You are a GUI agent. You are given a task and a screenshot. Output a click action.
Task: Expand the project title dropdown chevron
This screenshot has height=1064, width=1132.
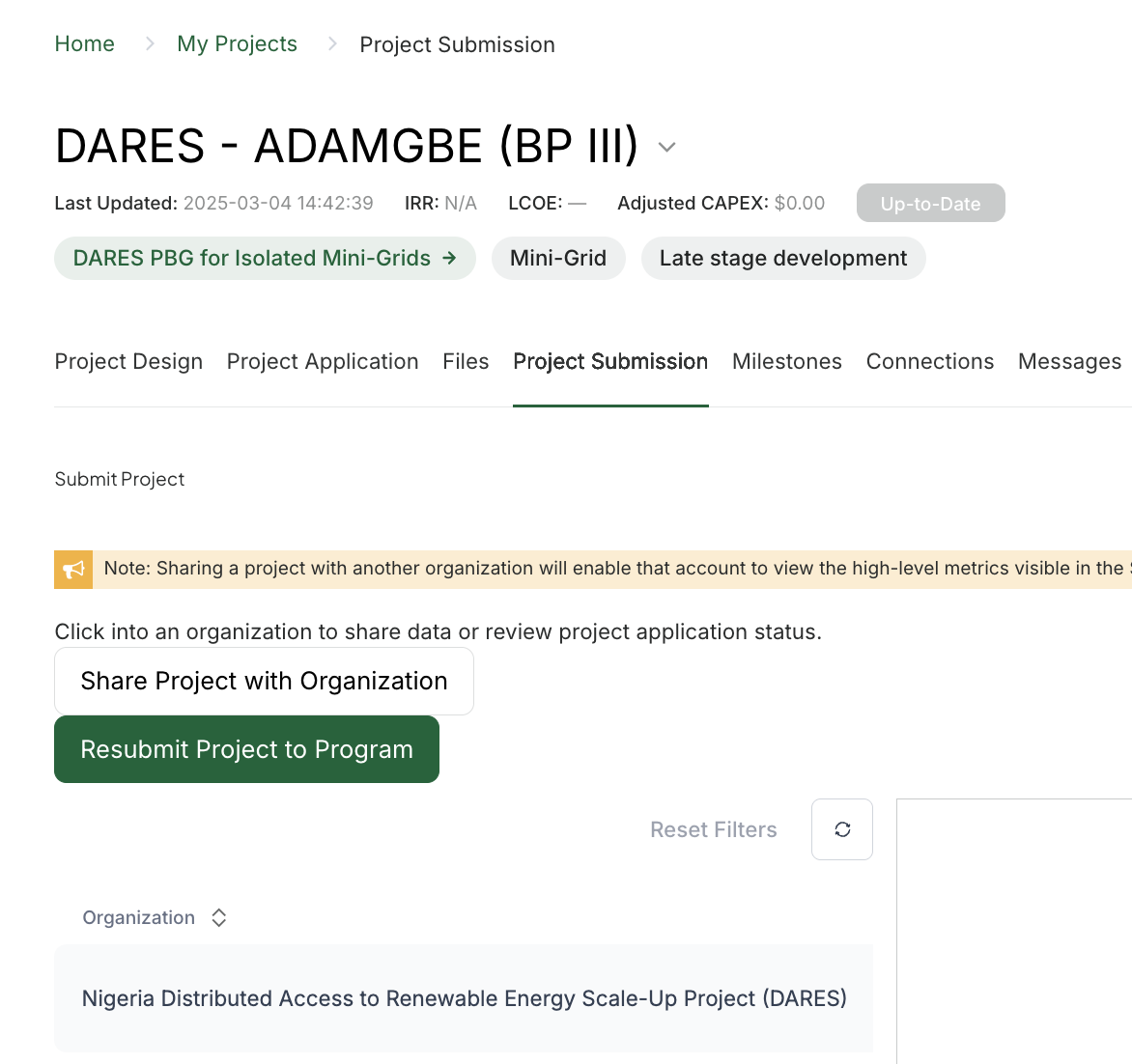667,148
